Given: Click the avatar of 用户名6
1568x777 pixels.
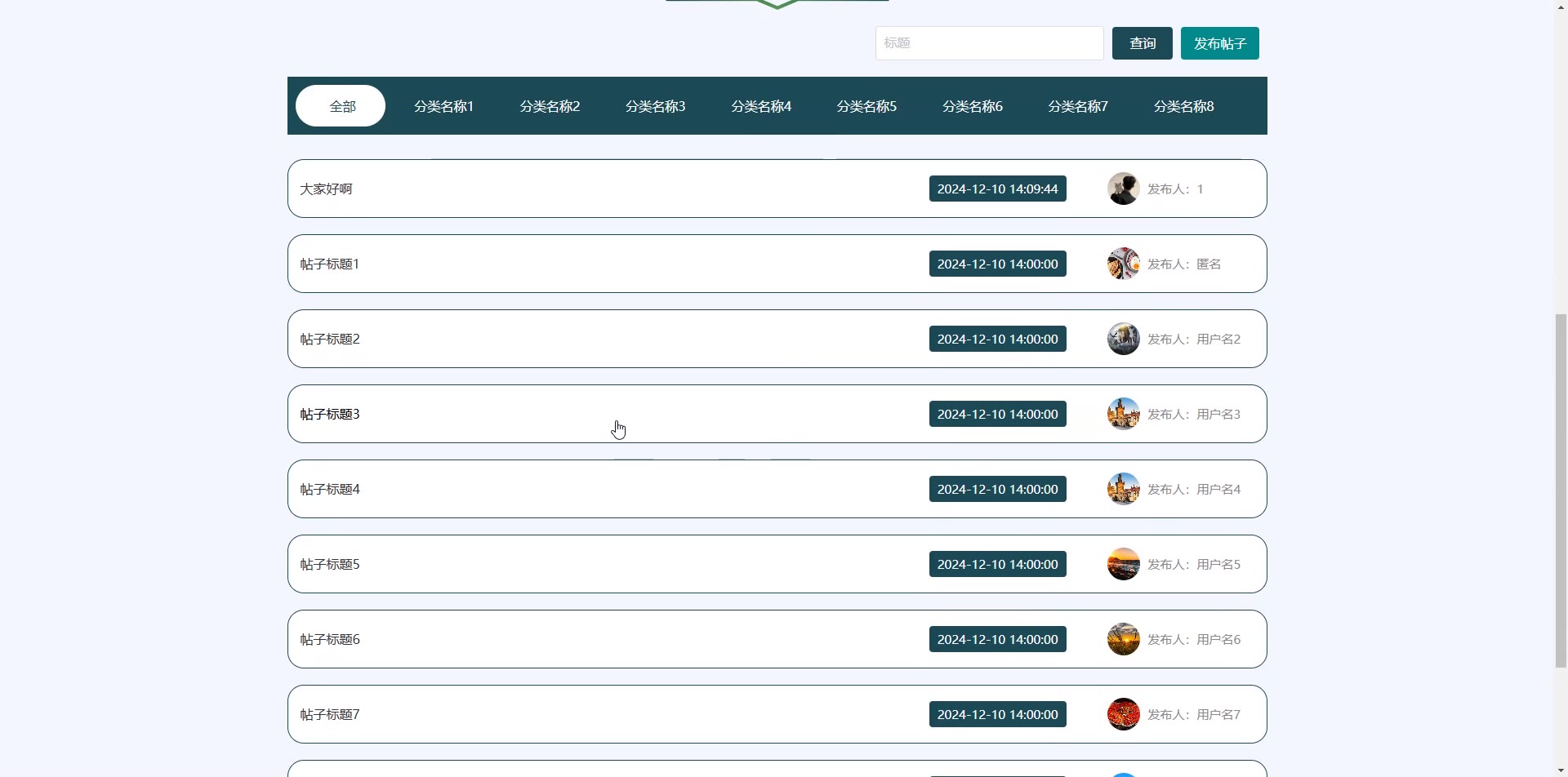Looking at the screenshot, I should tap(1123, 639).
